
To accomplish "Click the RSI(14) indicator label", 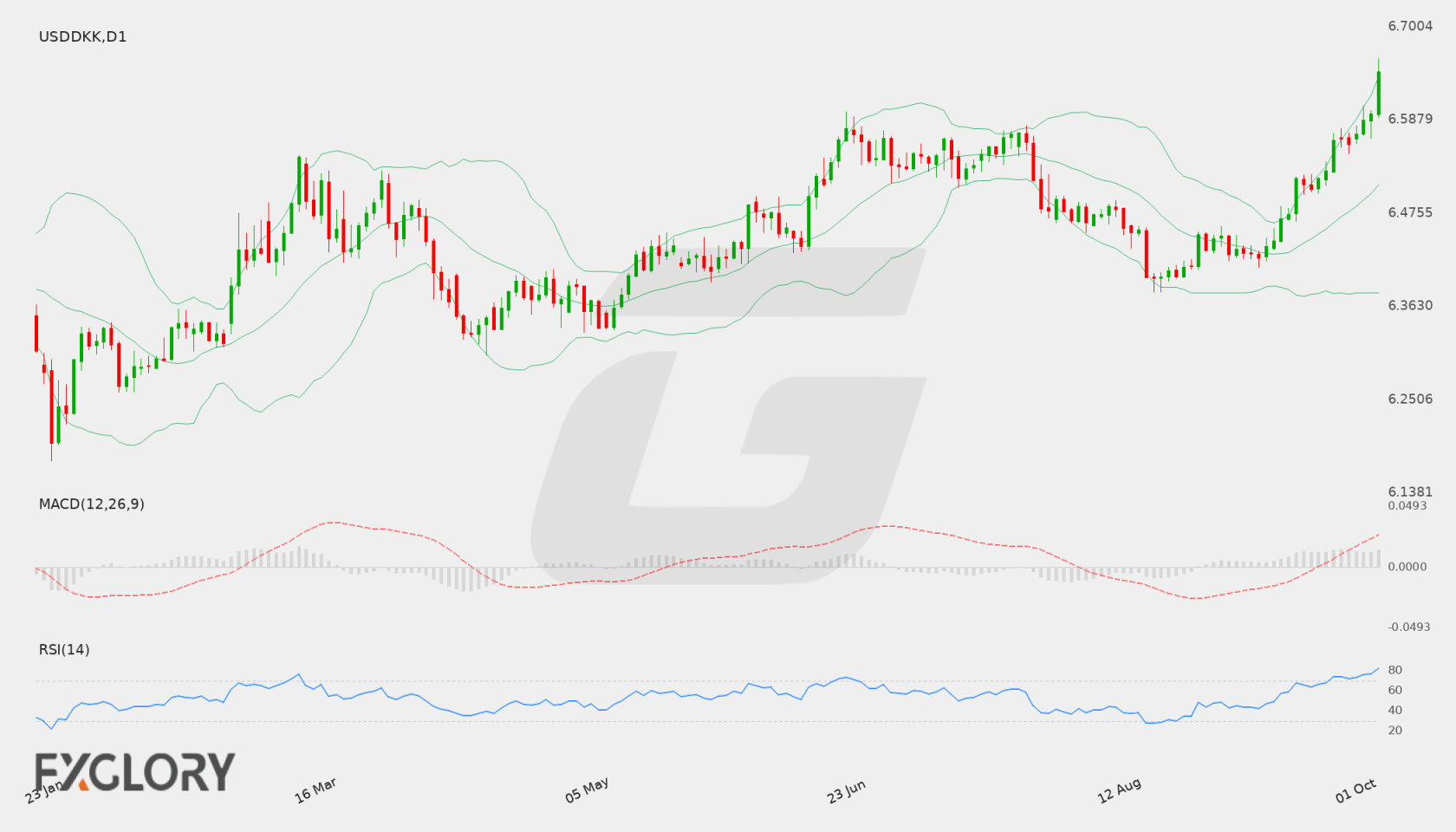I will coord(64,649).
